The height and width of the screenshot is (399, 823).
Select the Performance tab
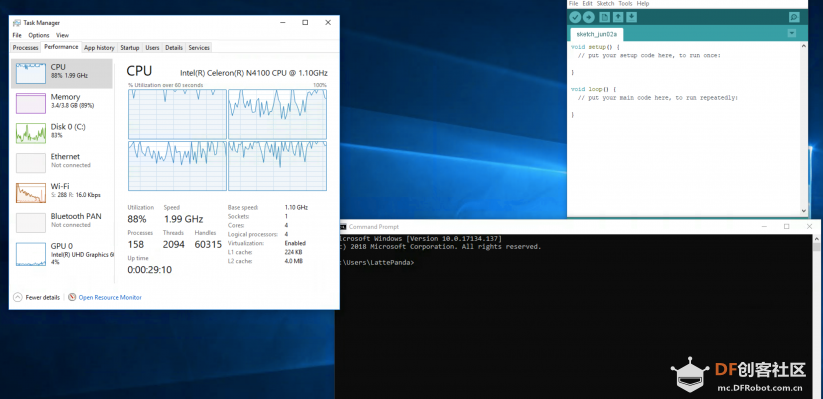61,47
